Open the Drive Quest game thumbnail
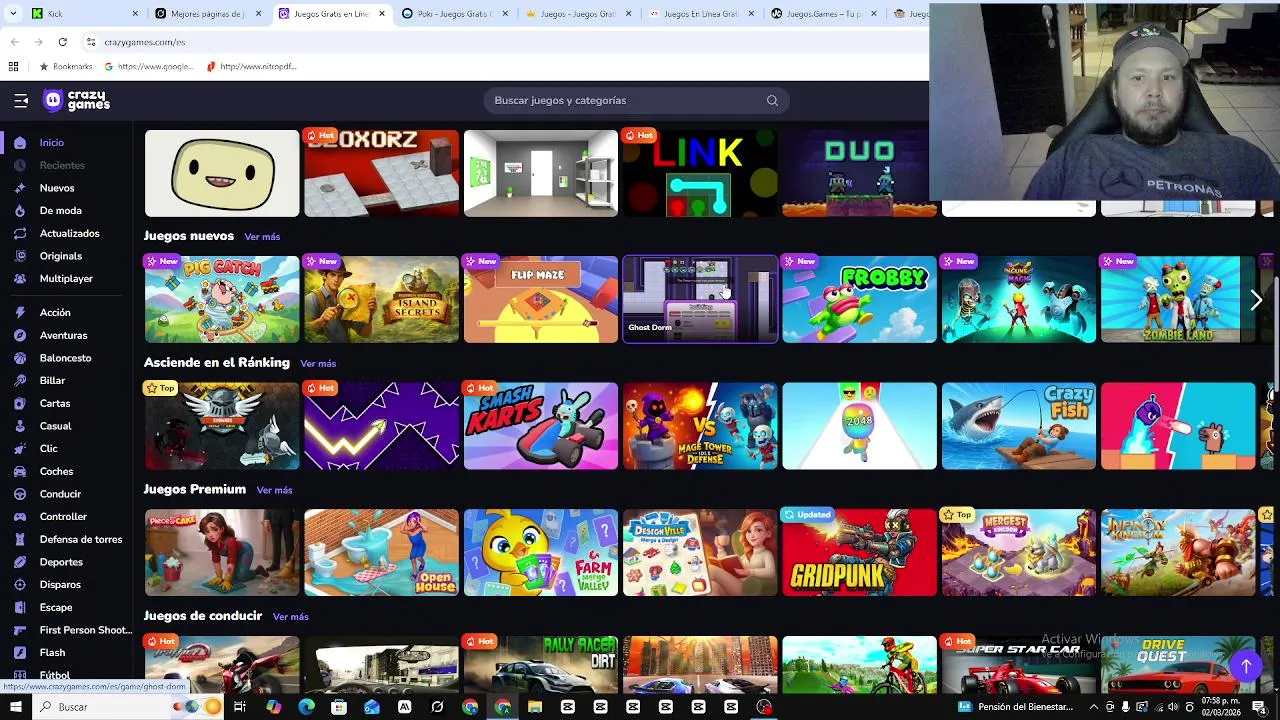This screenshot has width=1280, height=720. tap(1178, 665)
